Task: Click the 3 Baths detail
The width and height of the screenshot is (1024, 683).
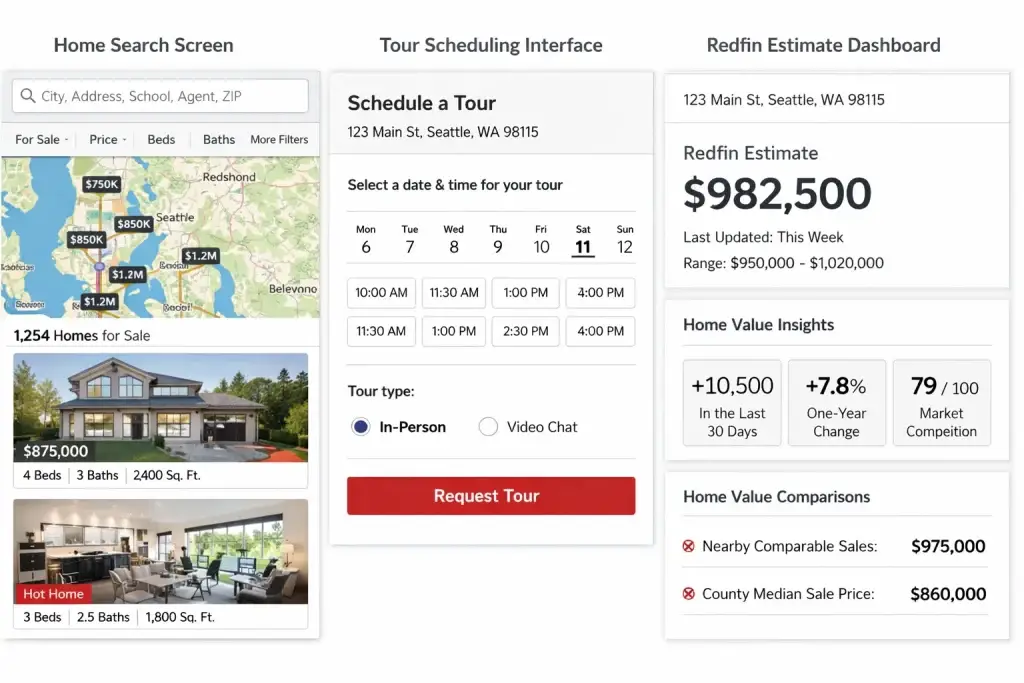Action: coord(97,475)
